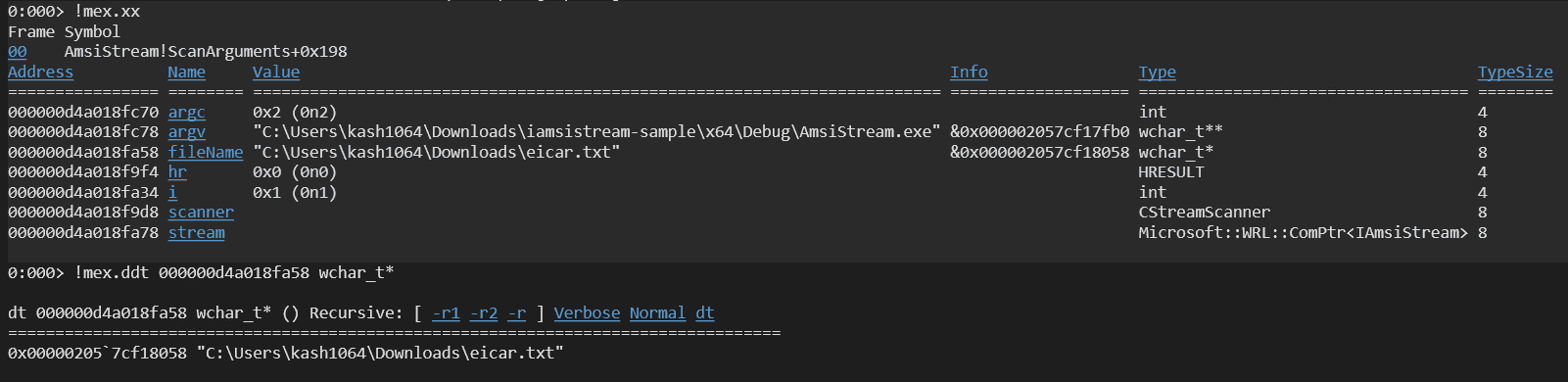Sort by the Name column header
The image size is (1568, 382).
click(186, 72)
